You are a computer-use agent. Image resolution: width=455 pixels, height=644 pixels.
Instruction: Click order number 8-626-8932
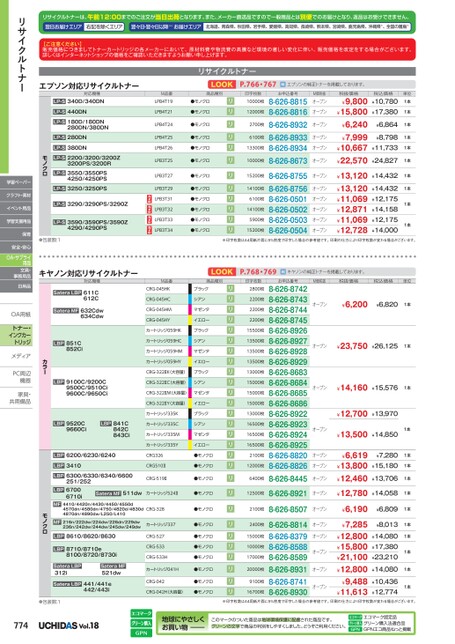tap(288, 124)
